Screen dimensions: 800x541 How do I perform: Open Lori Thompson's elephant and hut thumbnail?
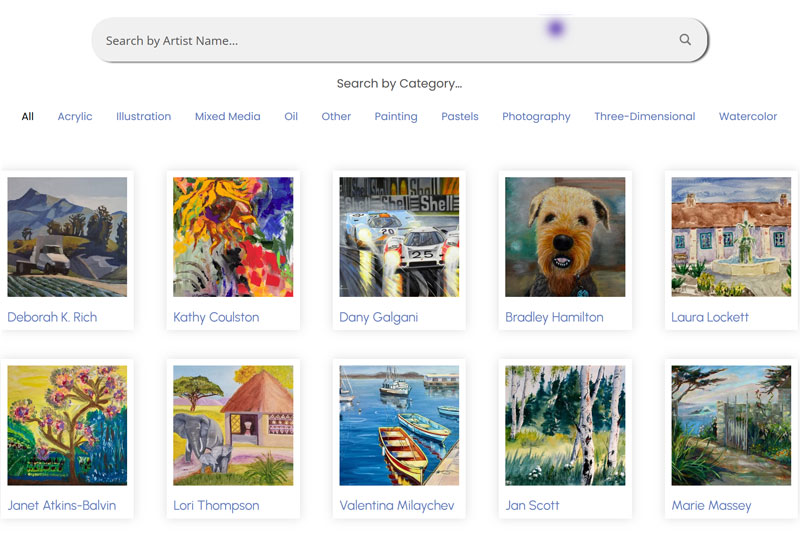coord(233,425)
